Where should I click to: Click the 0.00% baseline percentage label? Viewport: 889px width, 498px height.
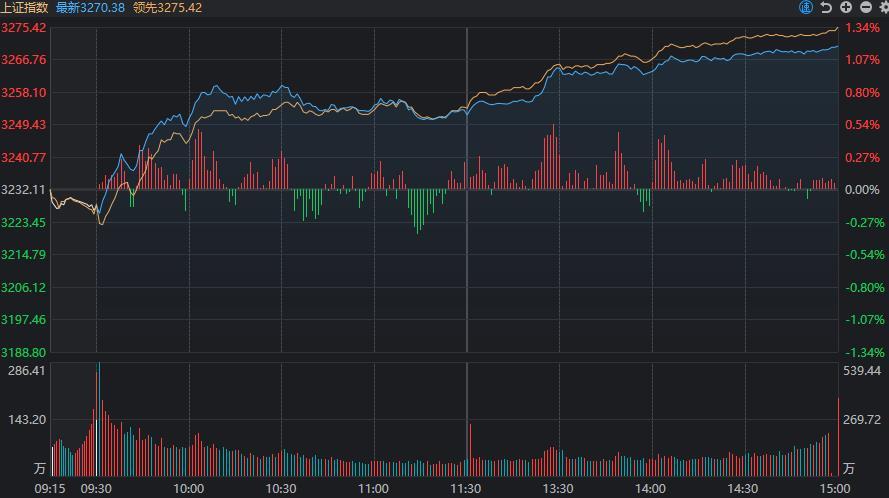[x=862, y=190]
